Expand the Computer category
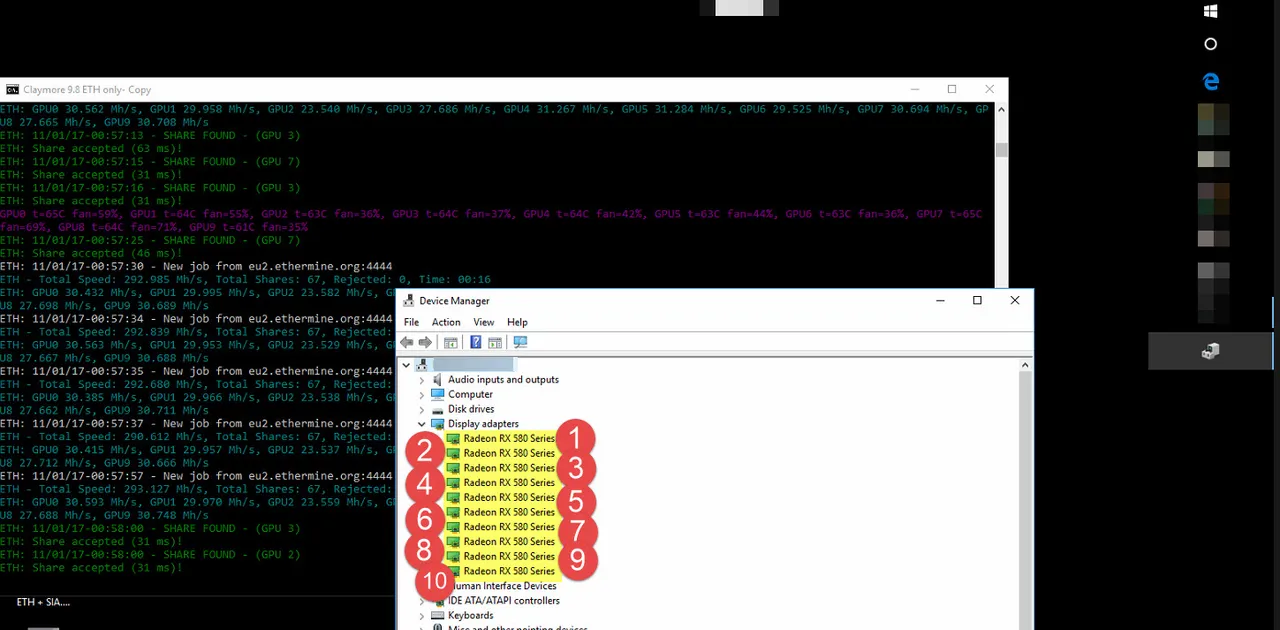This screenshot has width=1280, height=630. [x=421, y=394]
